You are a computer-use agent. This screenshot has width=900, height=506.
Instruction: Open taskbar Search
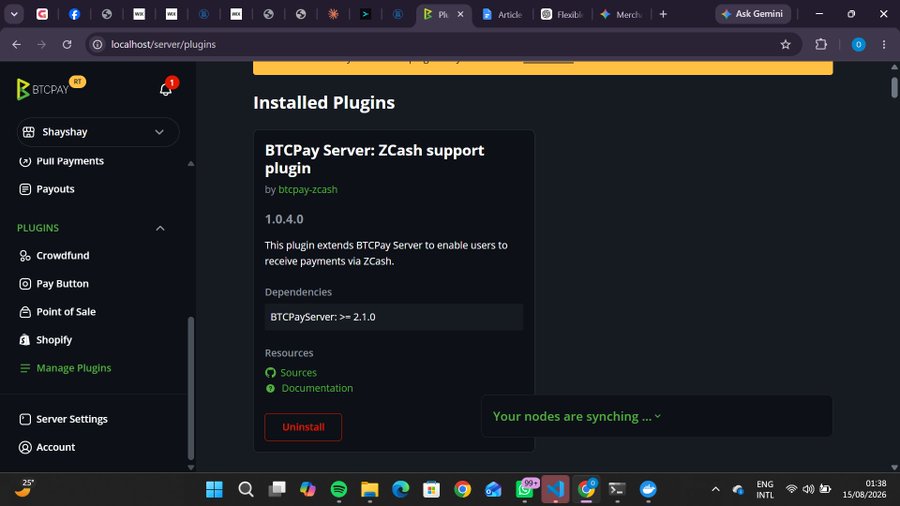tap(246, 489)
